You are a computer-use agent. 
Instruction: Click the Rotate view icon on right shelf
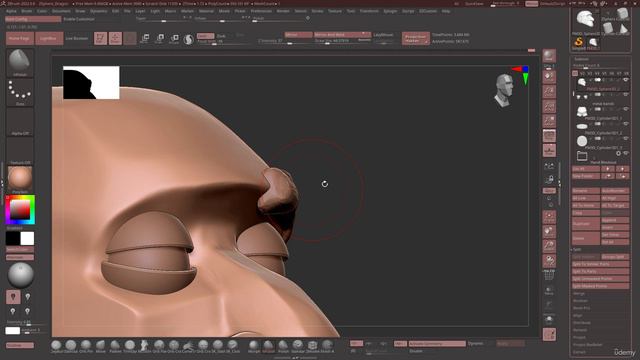549,261
